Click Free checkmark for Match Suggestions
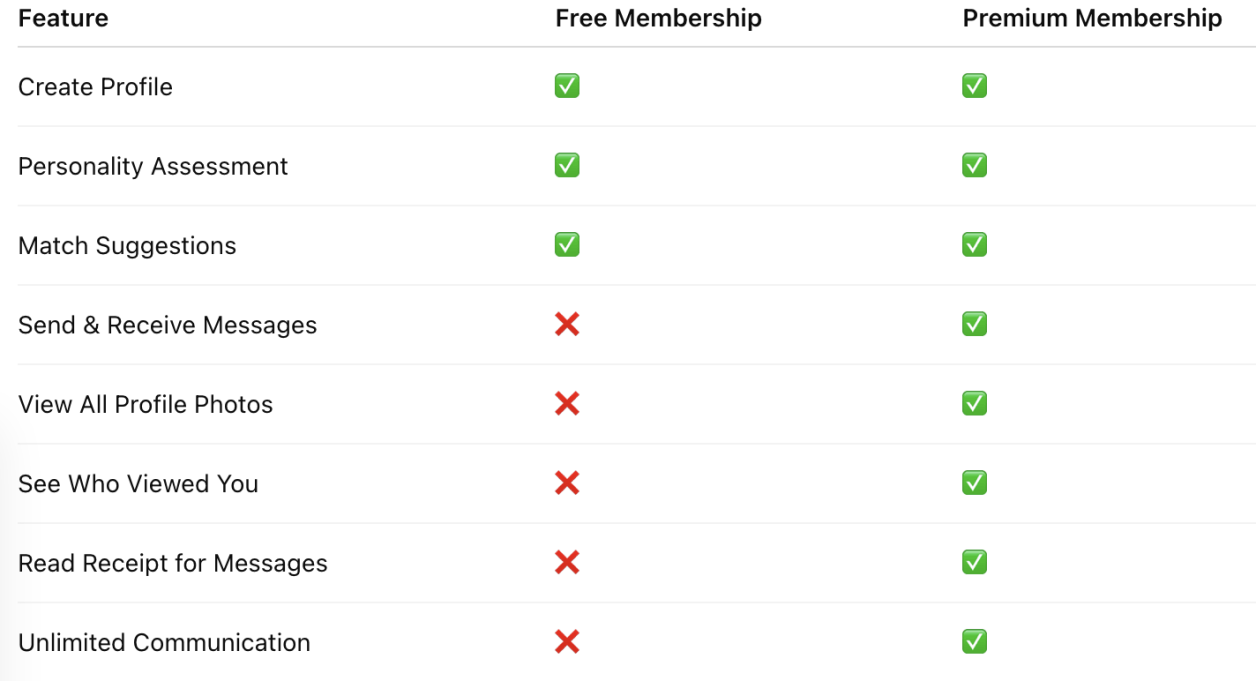 567,244
